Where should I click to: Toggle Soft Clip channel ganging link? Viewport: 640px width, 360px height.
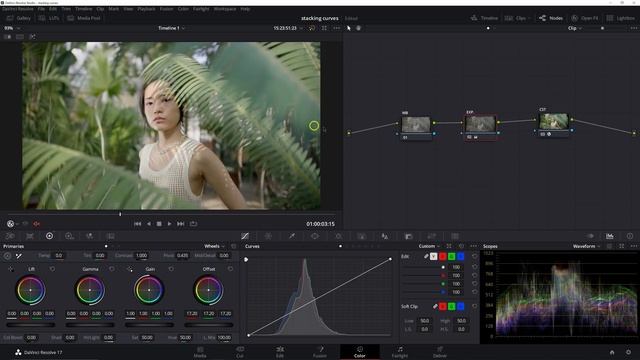tap(435, 306)
